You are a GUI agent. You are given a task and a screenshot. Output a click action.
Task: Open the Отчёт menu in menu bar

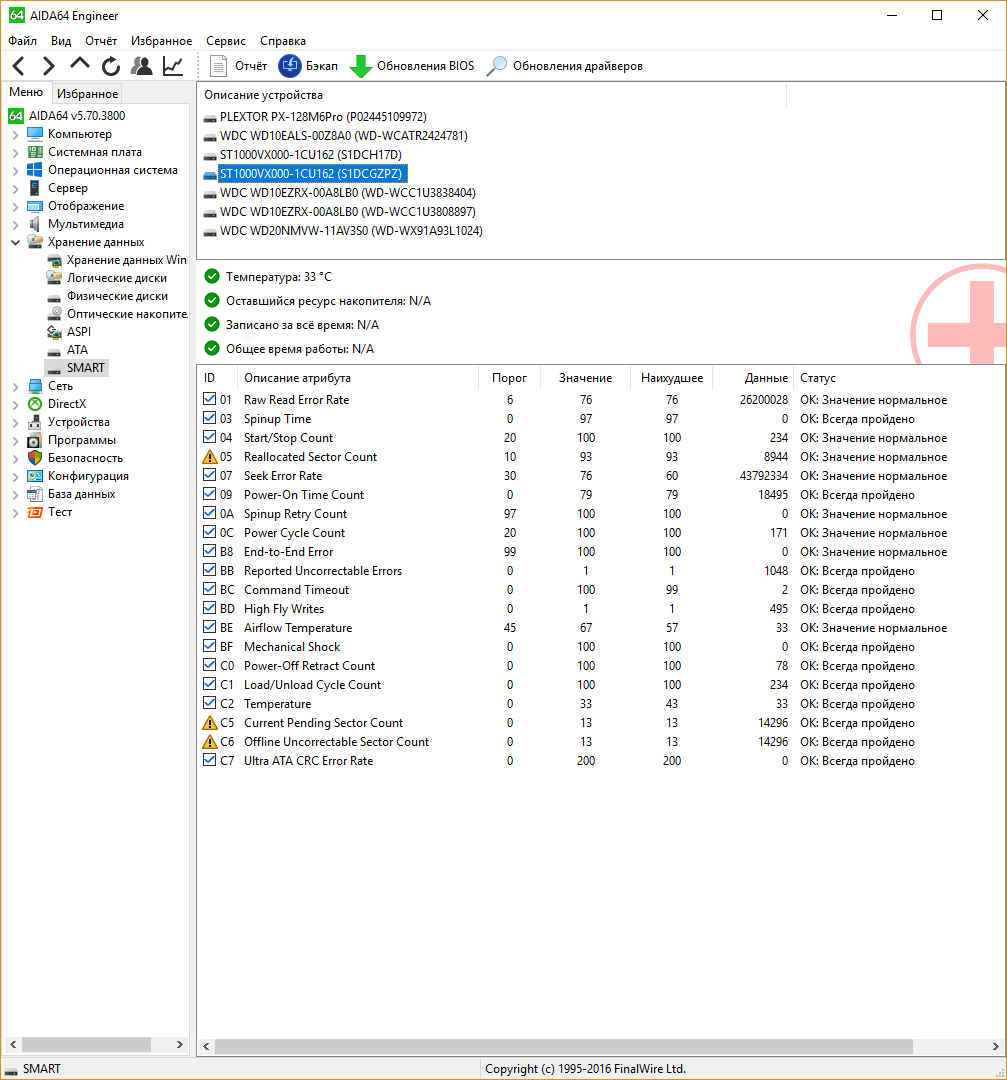click(x=101, y=41)
